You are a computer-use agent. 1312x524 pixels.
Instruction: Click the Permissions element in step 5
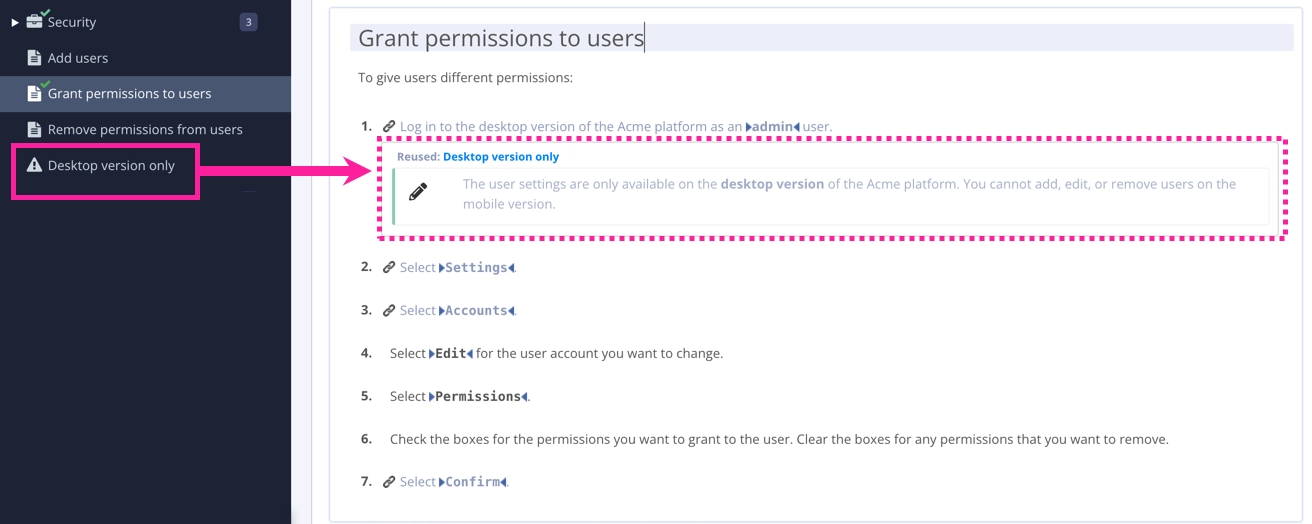(x=478, y=397)
